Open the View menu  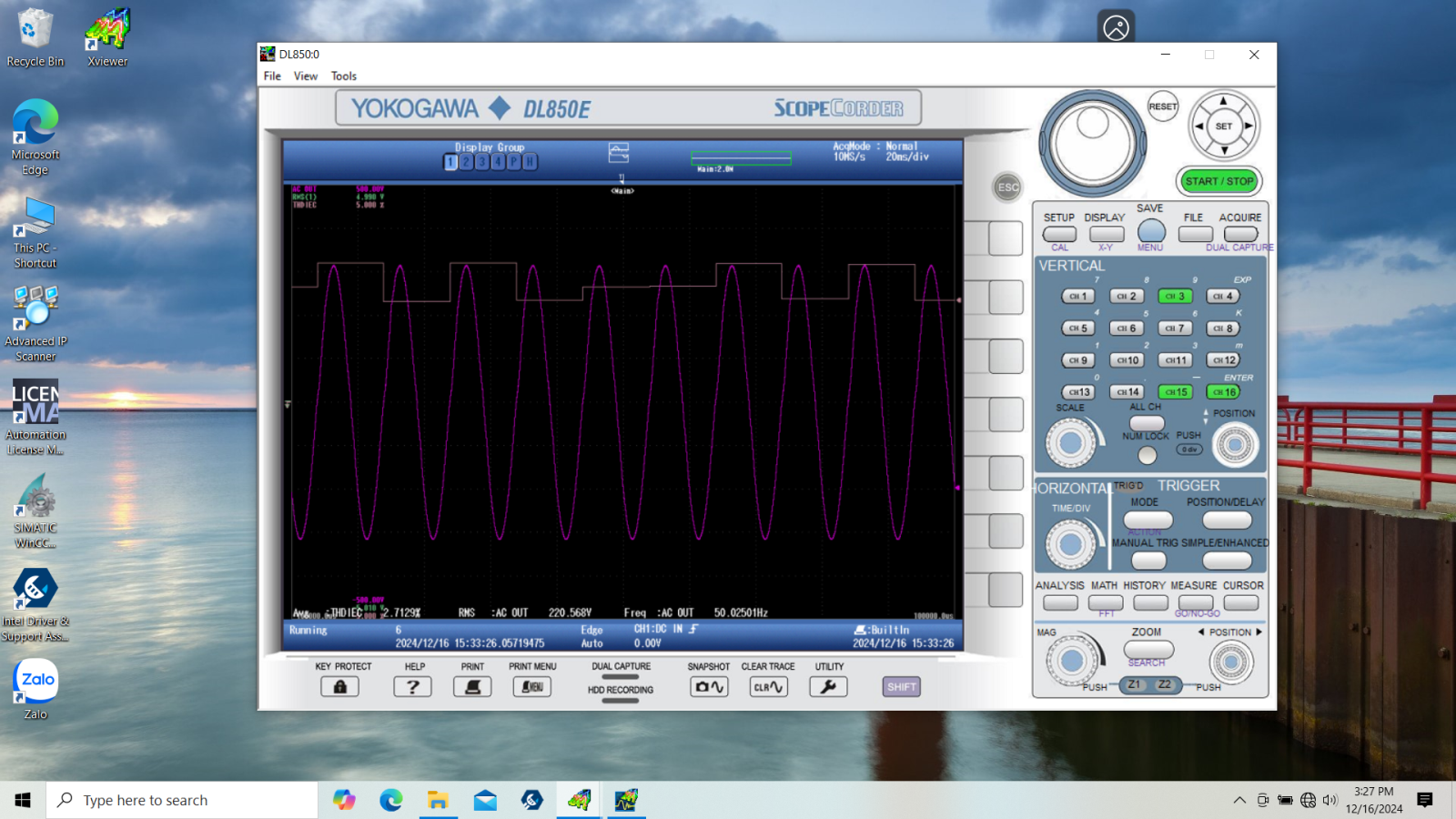(x=305, y=76)
